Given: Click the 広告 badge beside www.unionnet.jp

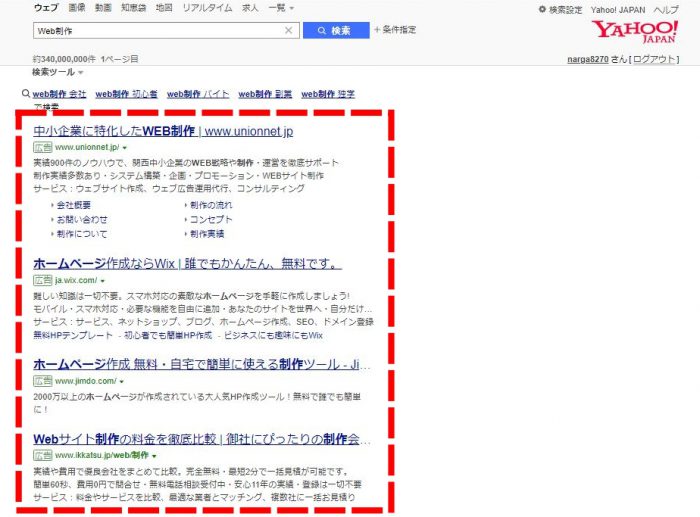Looking at the screenshot, I should [x=43, y=147].
